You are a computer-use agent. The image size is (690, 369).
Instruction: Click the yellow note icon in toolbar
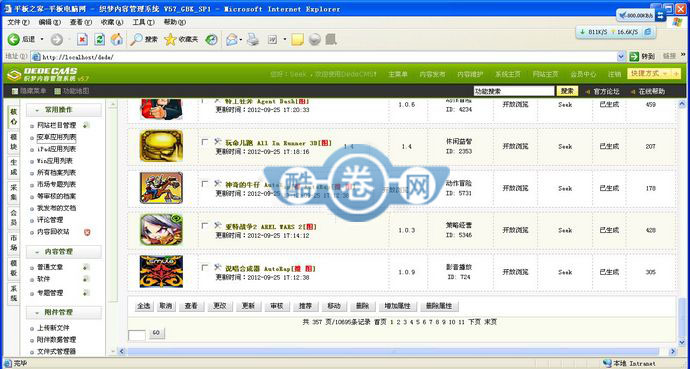tap(297, 40)
